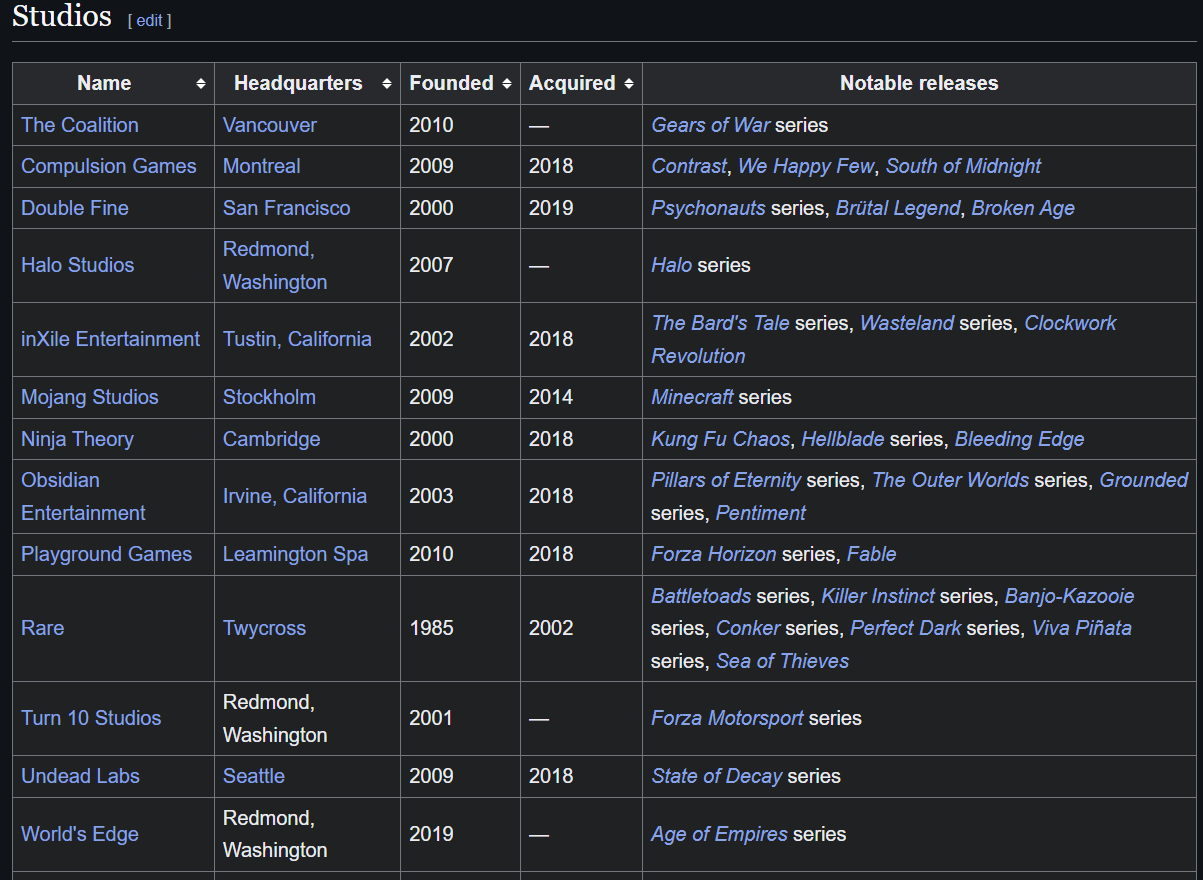
Task: Click the Undead Labs link
Action: coord(81,776)
